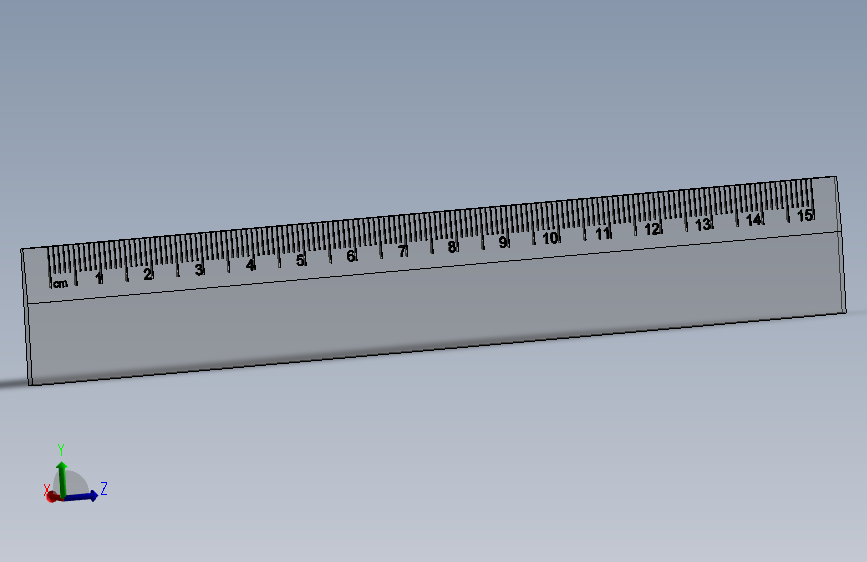This screenshot has height=562, width=867.
Task: Click the number 6 on the ruler
Action: [351, 256]
